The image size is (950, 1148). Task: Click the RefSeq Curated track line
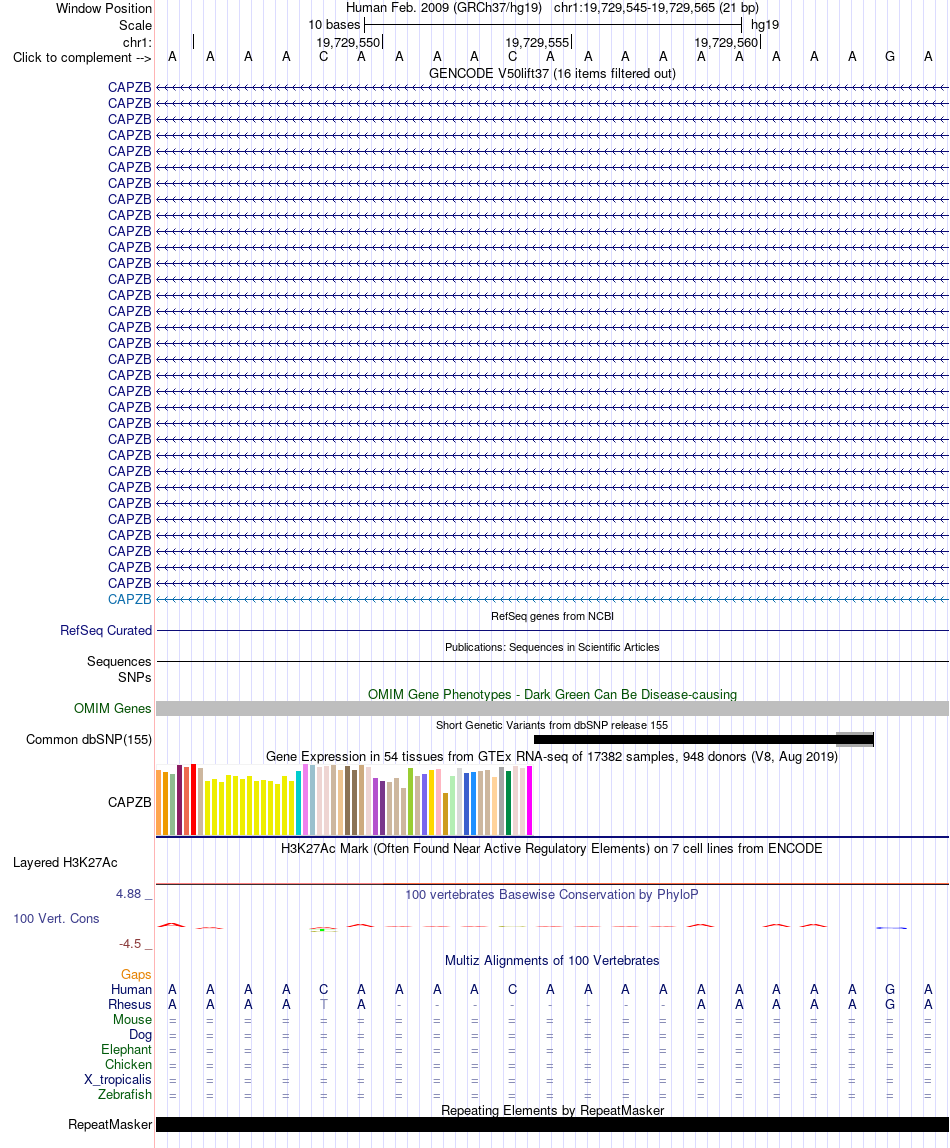click(553, 630)
